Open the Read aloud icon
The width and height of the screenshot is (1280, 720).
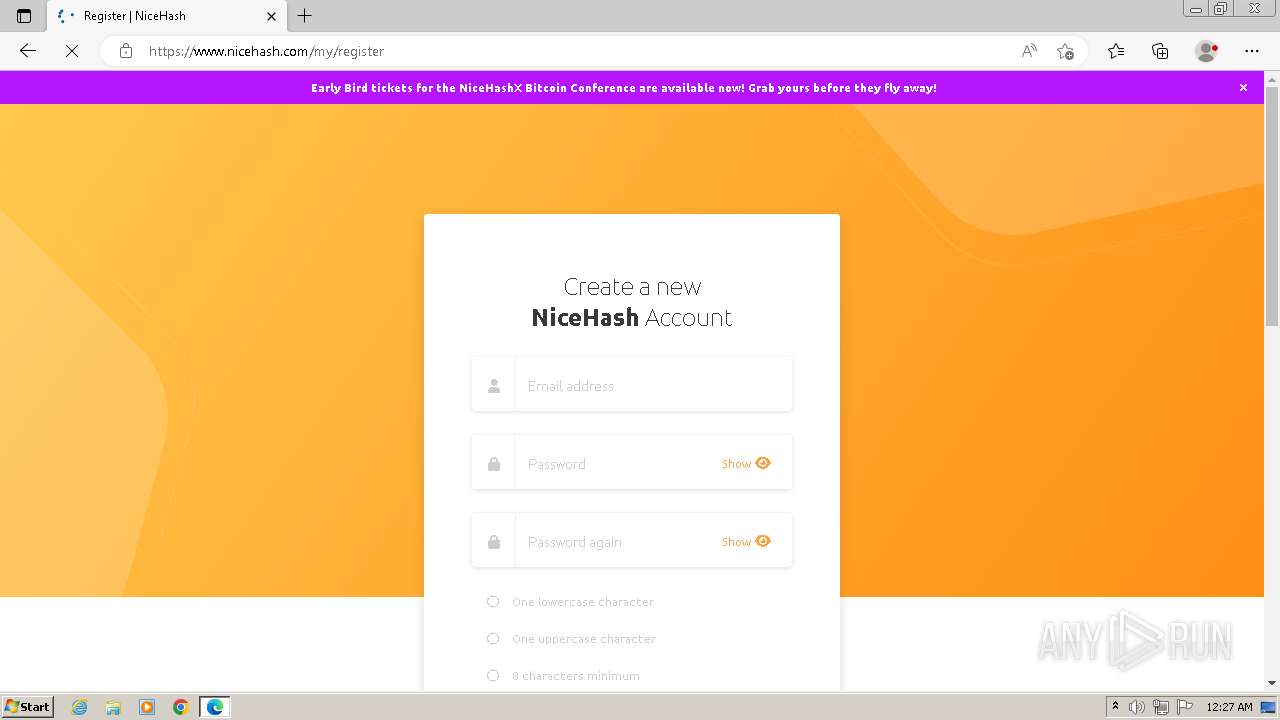(1029, 51)
